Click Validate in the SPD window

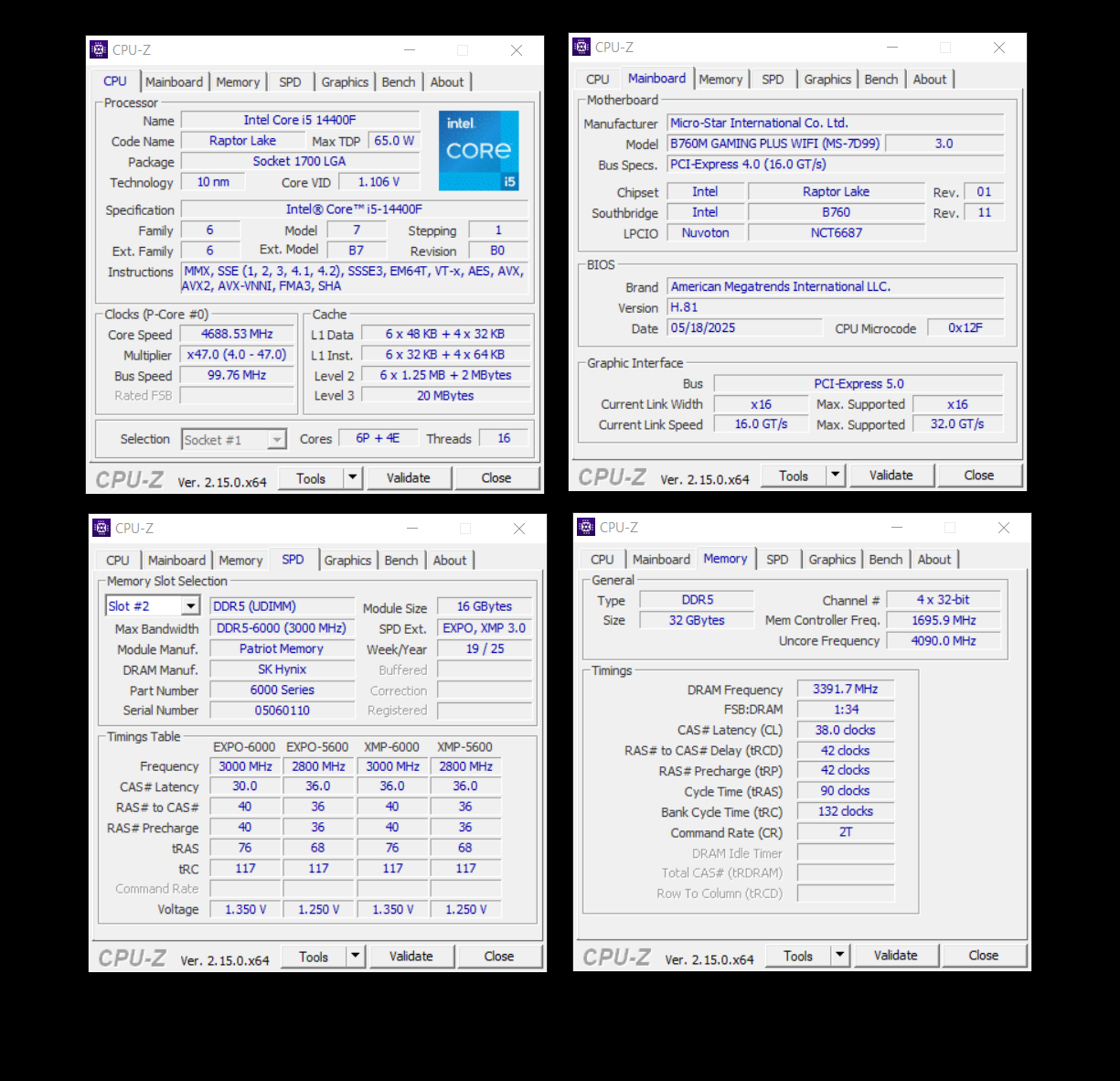click(x=411, y=956)
